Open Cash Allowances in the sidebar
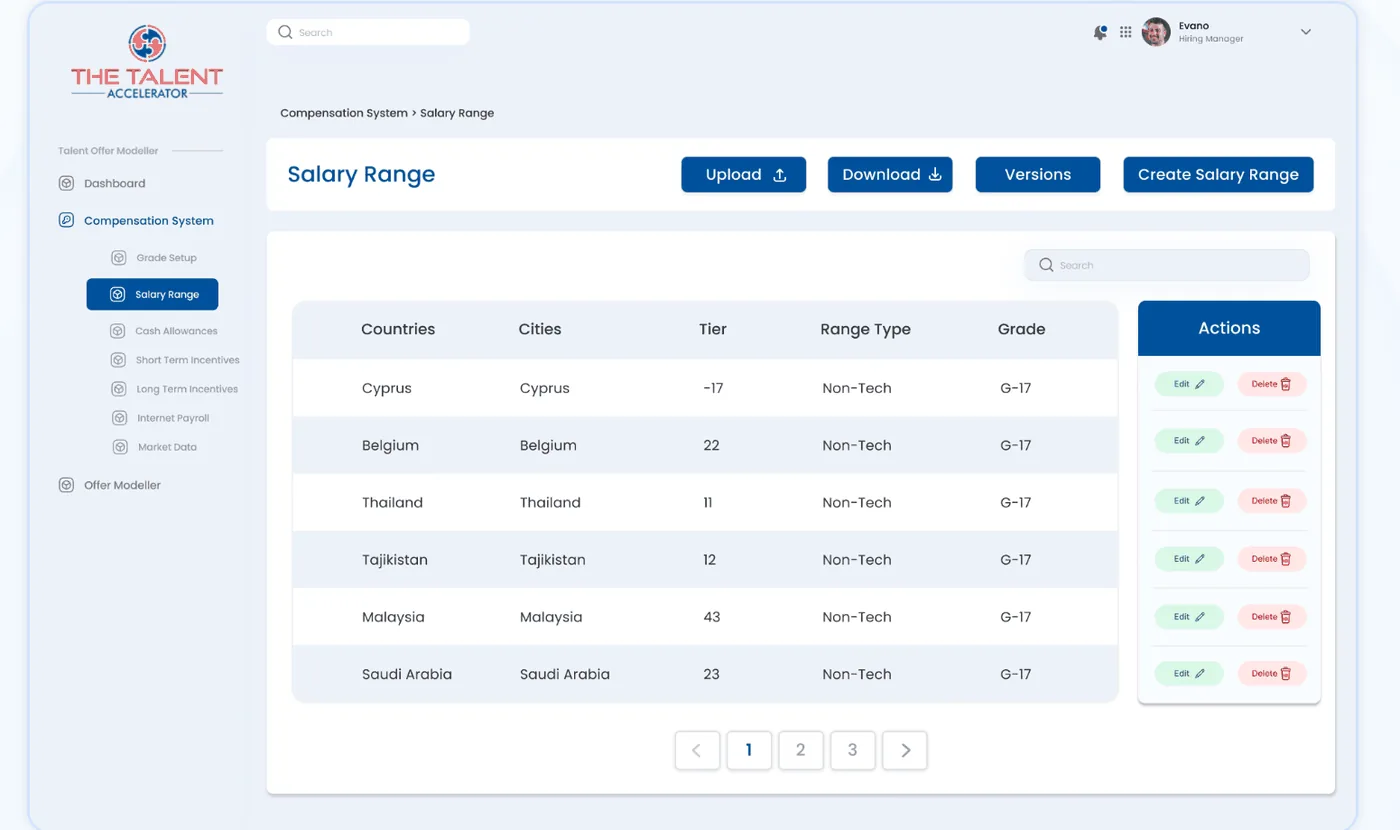1400x830 pixels. click(164, 331)
